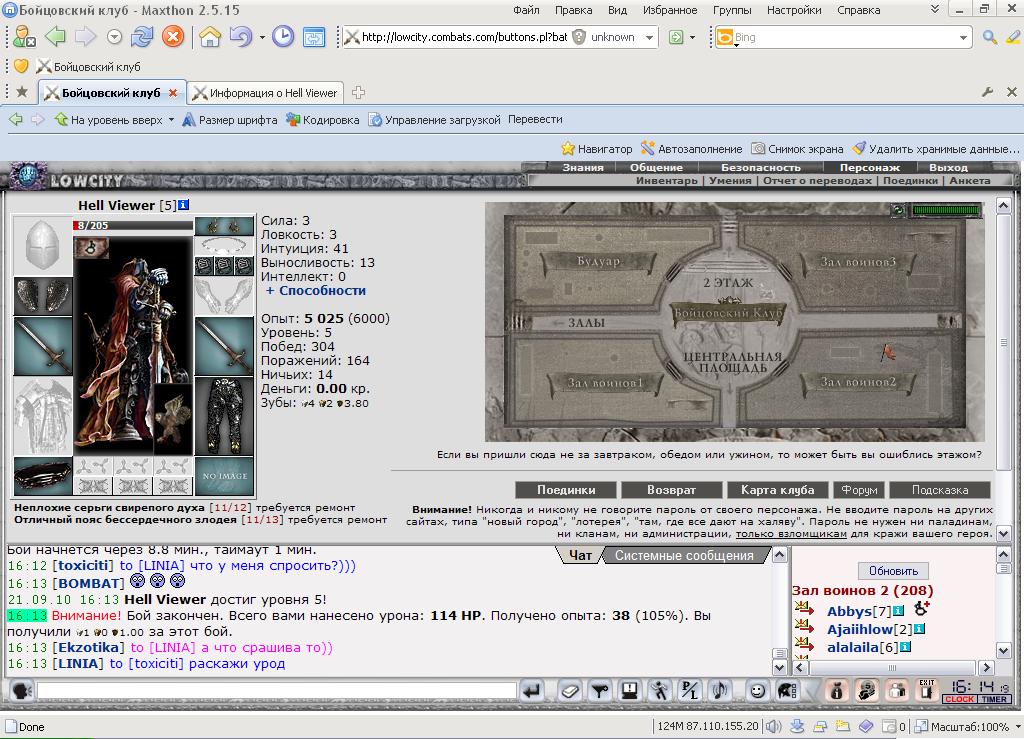
Task: Open dropdown arrow beside the Go button
Action: [692, 37]
